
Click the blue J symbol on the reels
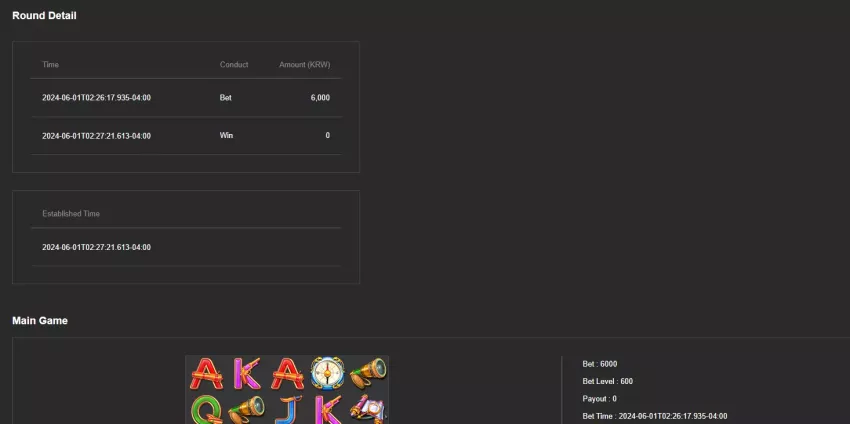click(288, 410)
